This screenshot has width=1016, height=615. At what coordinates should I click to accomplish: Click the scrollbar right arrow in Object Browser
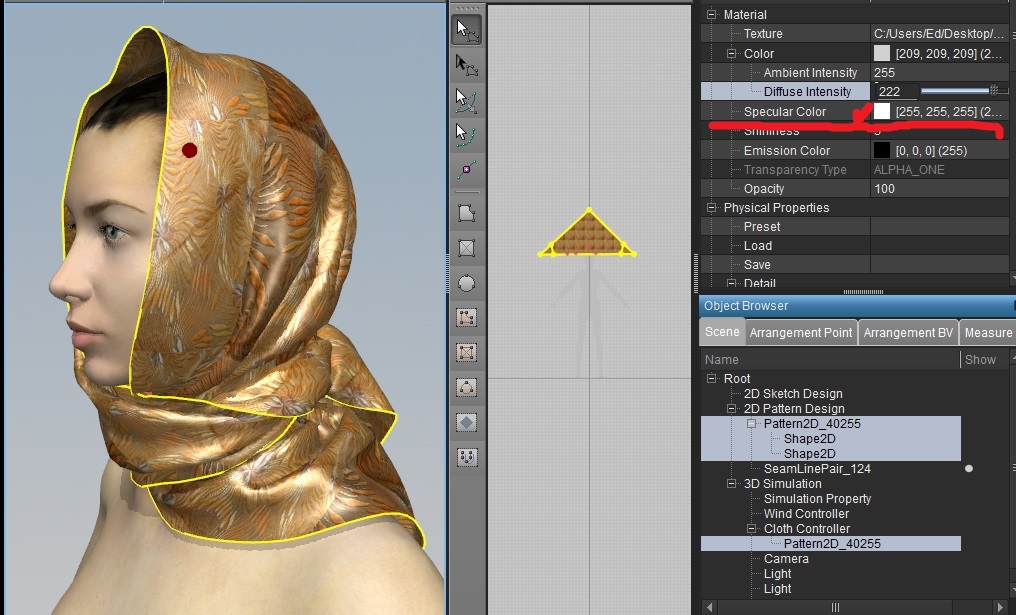[1000, 607]
